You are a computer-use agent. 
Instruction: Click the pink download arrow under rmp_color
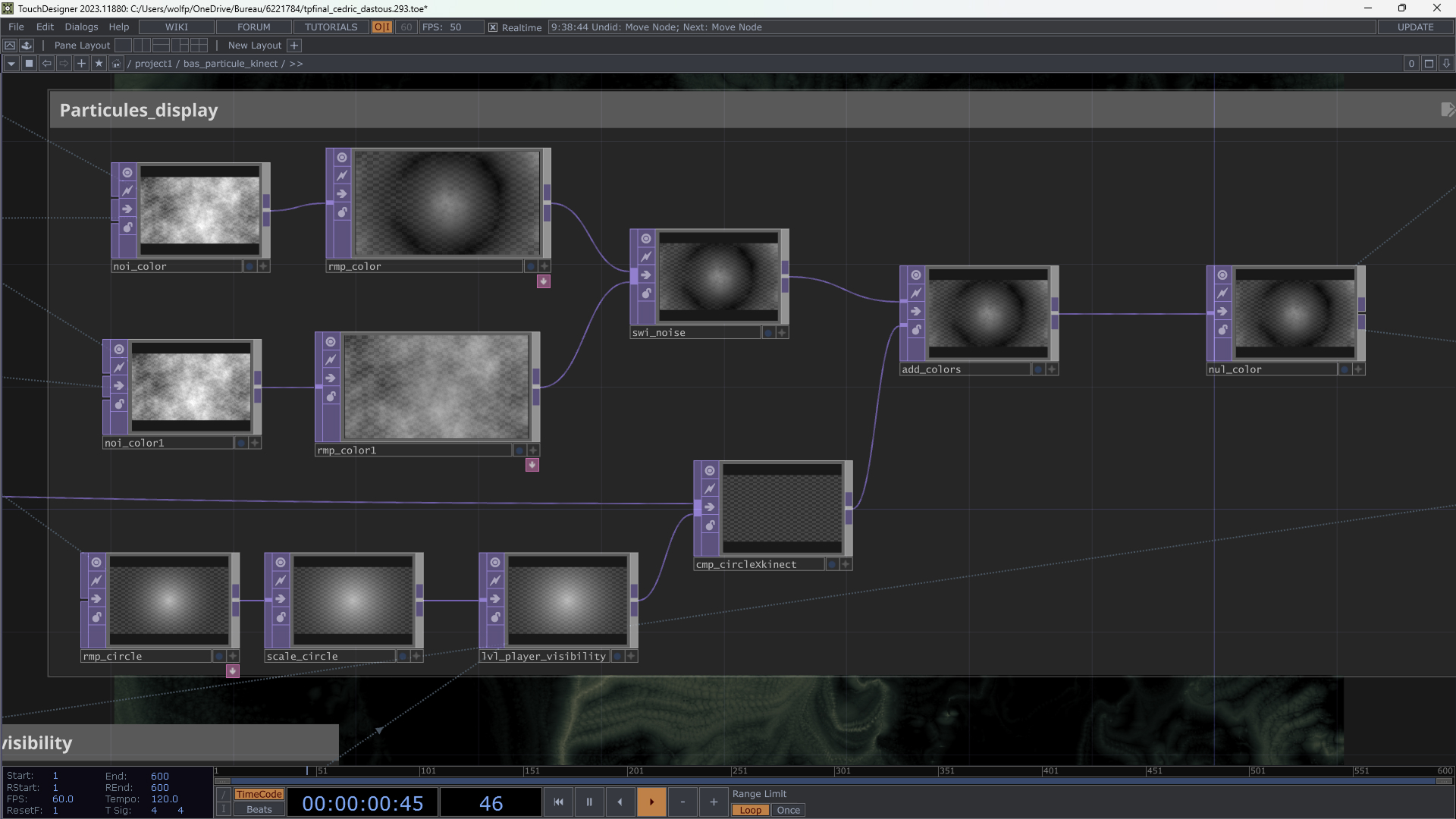click(x=544, y=281)
